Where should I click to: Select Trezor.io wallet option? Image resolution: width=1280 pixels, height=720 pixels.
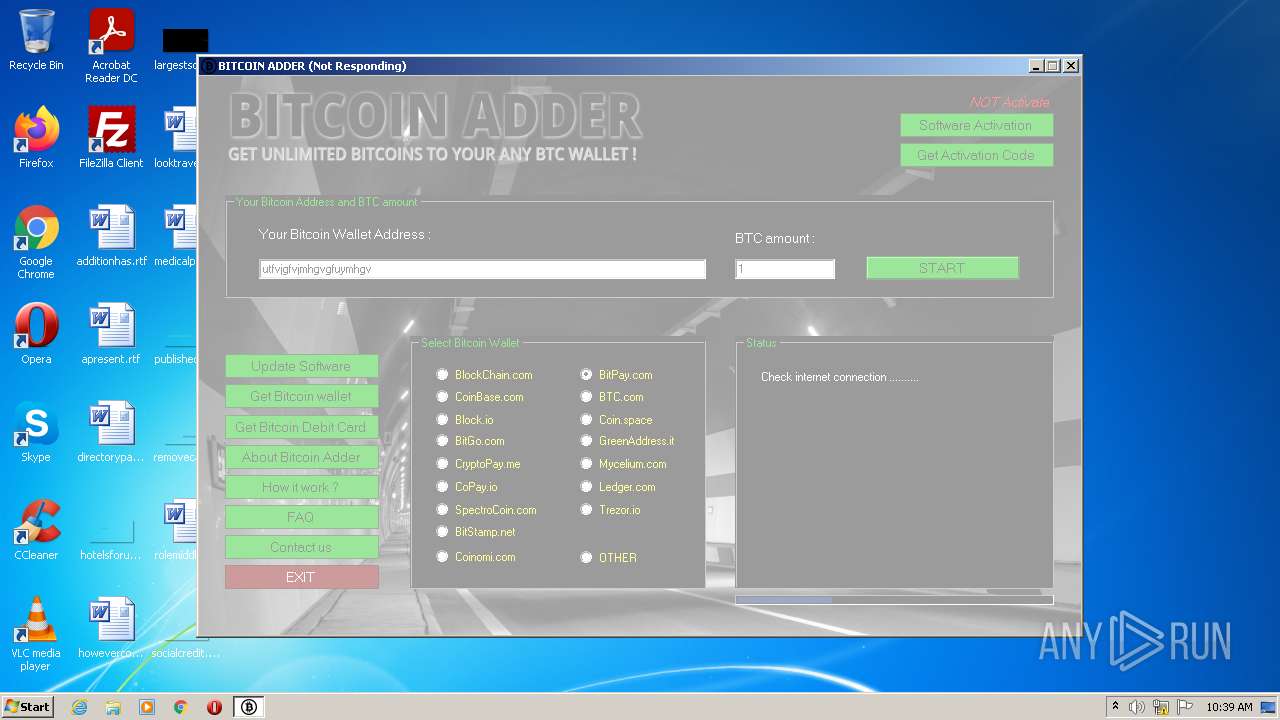click(611, 510)
